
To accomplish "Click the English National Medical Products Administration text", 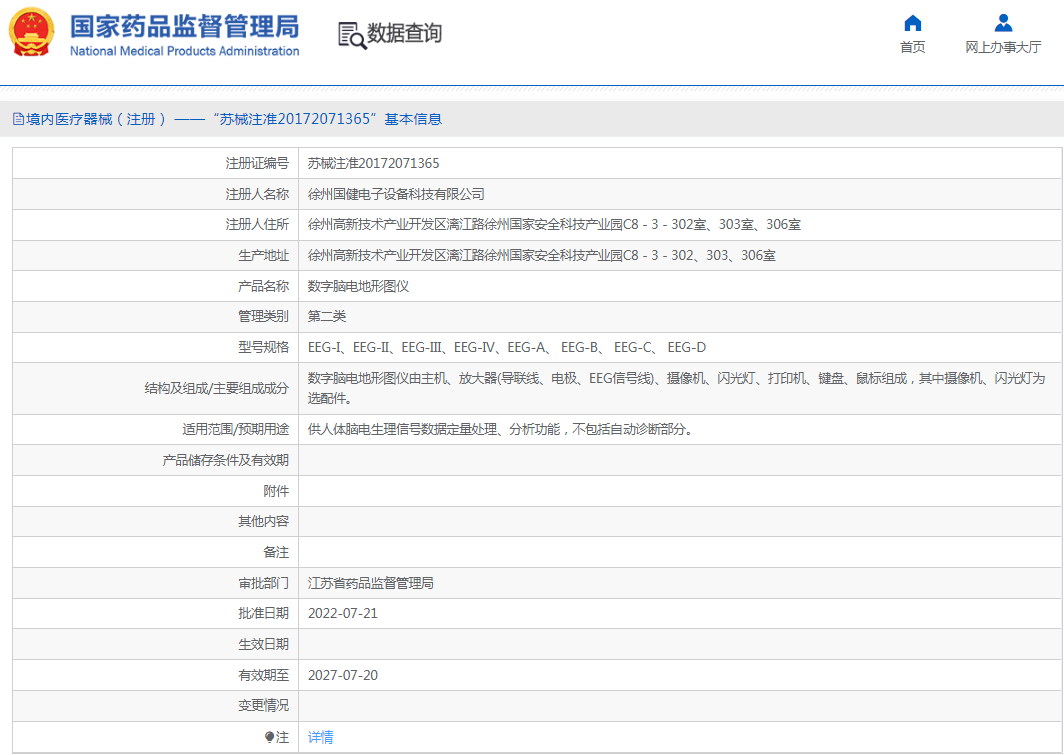I will pos(184,51).
